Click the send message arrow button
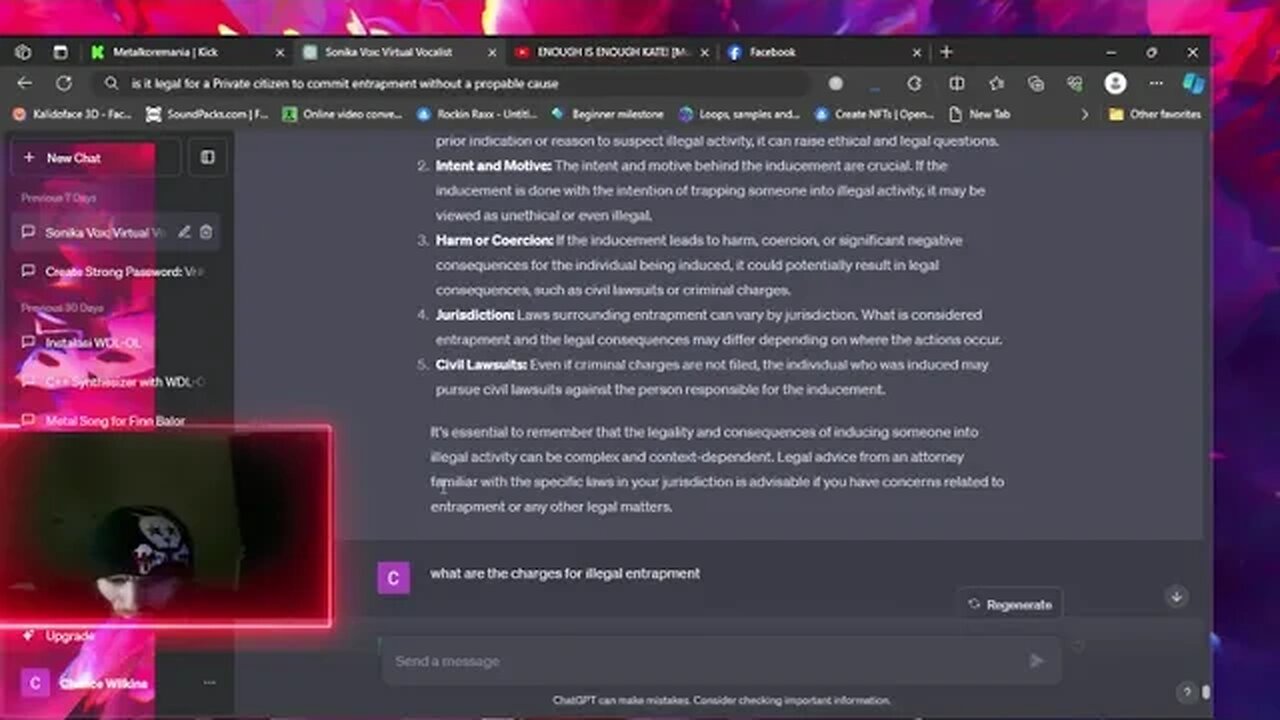Screen dimensions: 1280x720 click(1036, 661)
